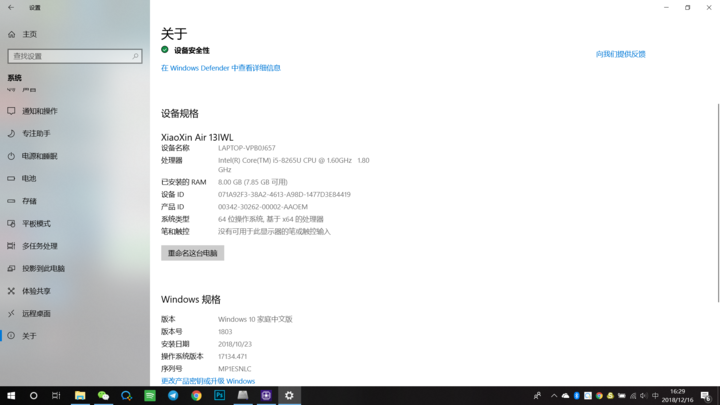Open WeChat from the taskbar
The image size is (720, 405).
pos(103,396)
